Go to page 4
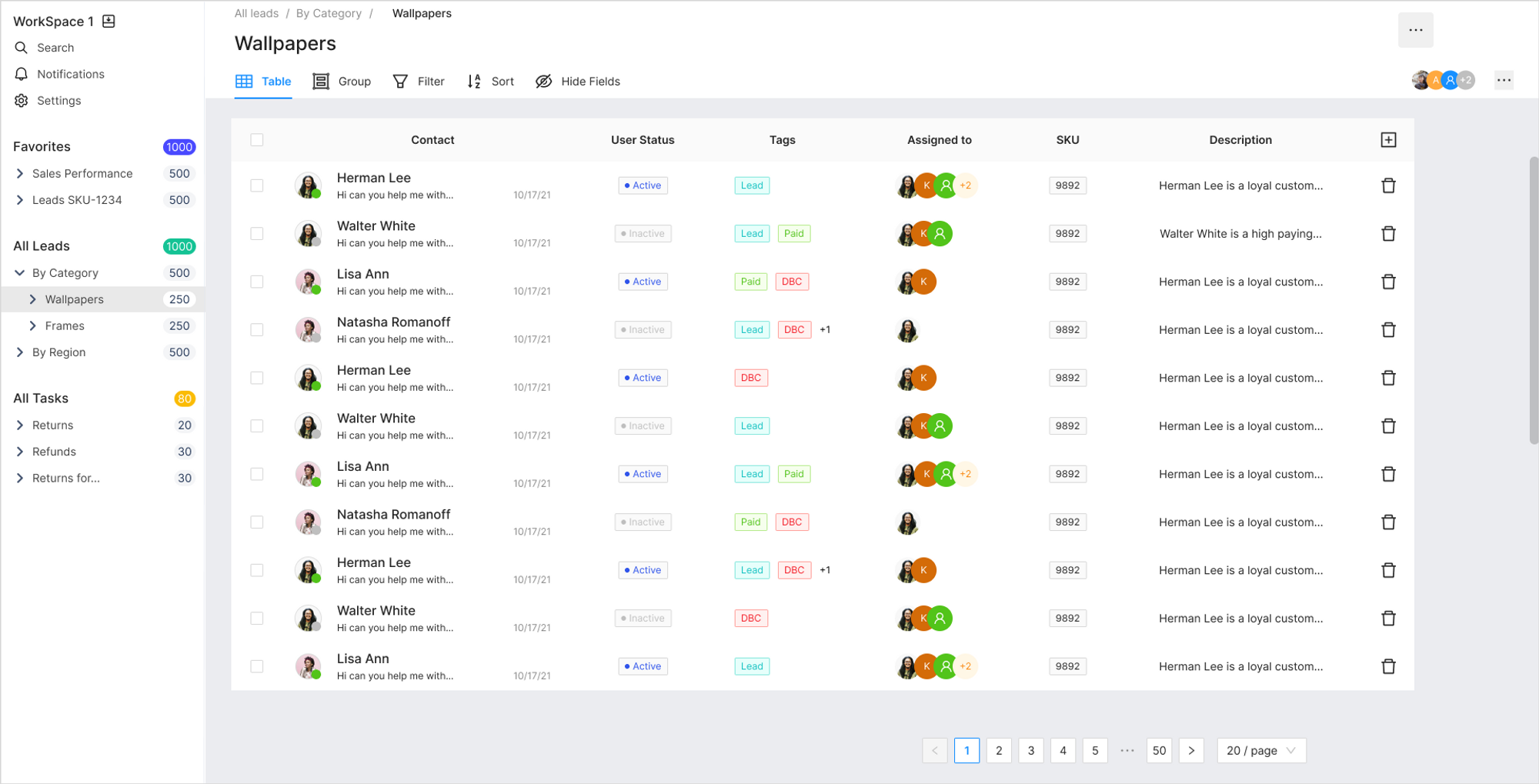Viewport: 1539px width, 784px height. pyautogui.click(x=1063, y=750)
